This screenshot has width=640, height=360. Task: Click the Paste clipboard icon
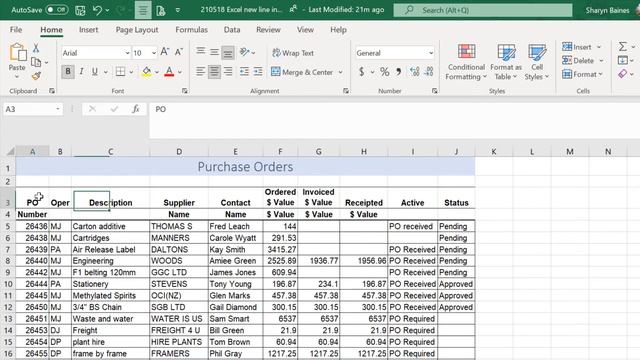click(x=17, y=53)
